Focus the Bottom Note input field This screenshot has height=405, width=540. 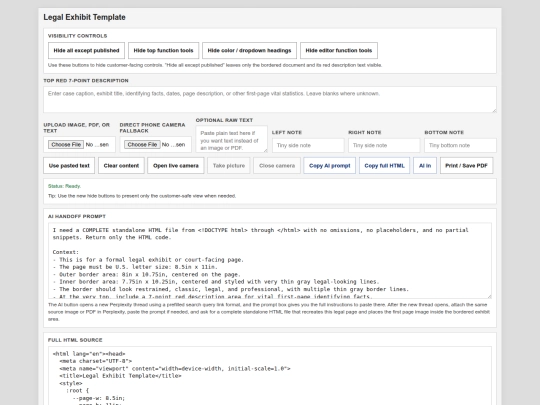(460, 145)
